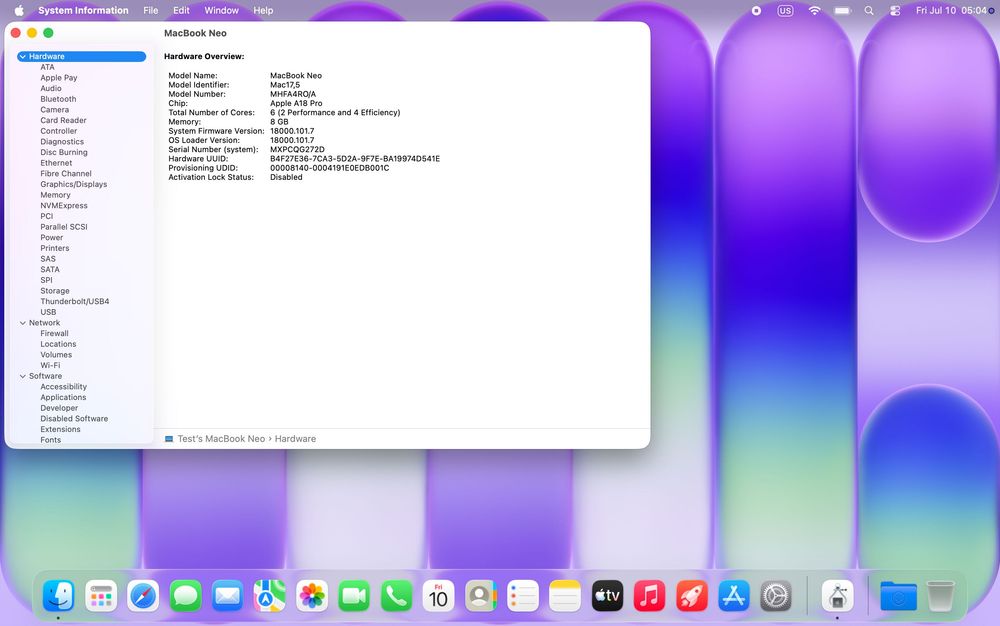Launch Safari from the dock
Image resolution: width=1000 pixels, height=626 pixels.
click(x=143, y=596)
